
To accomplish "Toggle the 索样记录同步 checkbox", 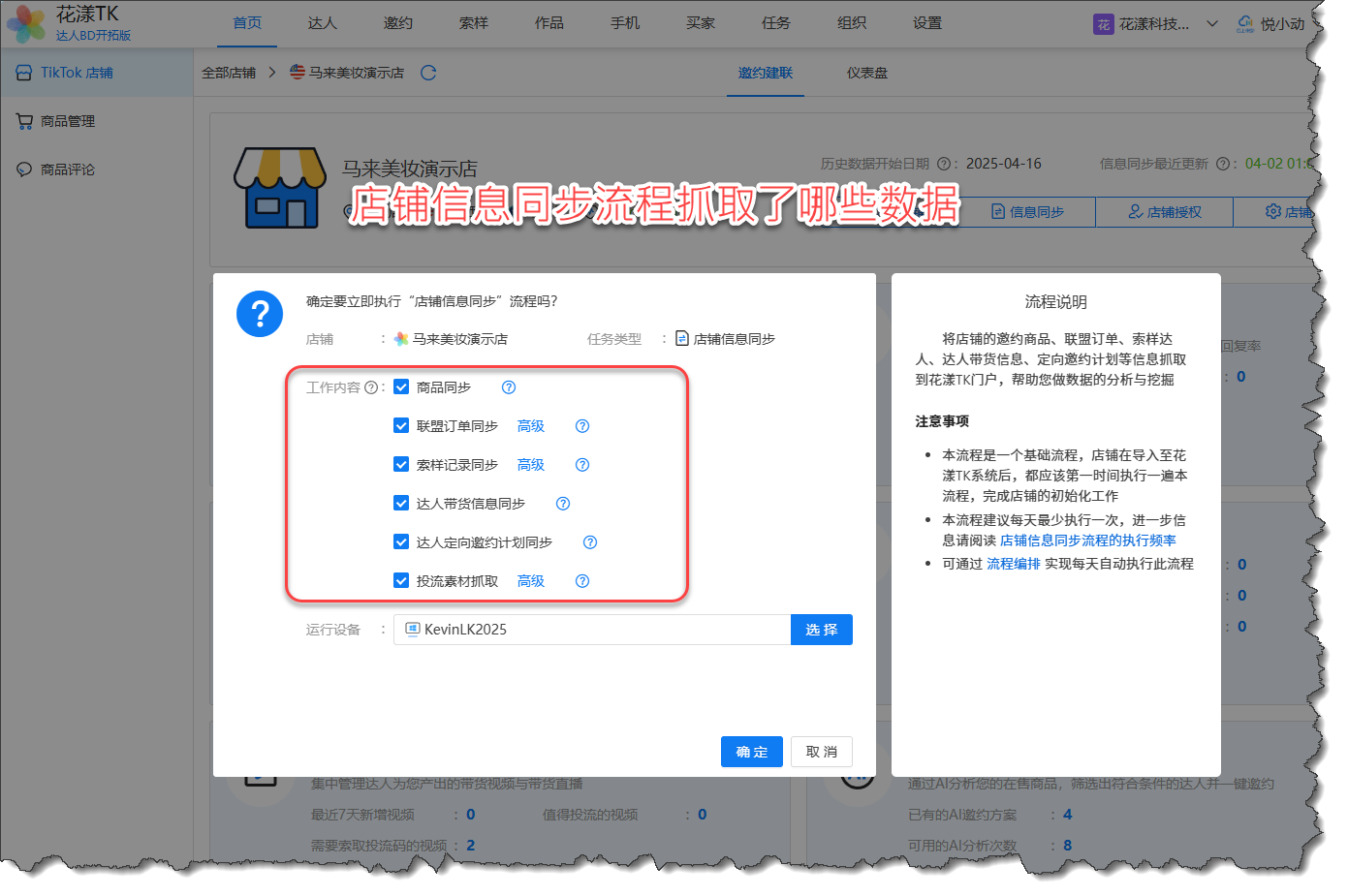I will pyautogui.click(x=401, y=465).
